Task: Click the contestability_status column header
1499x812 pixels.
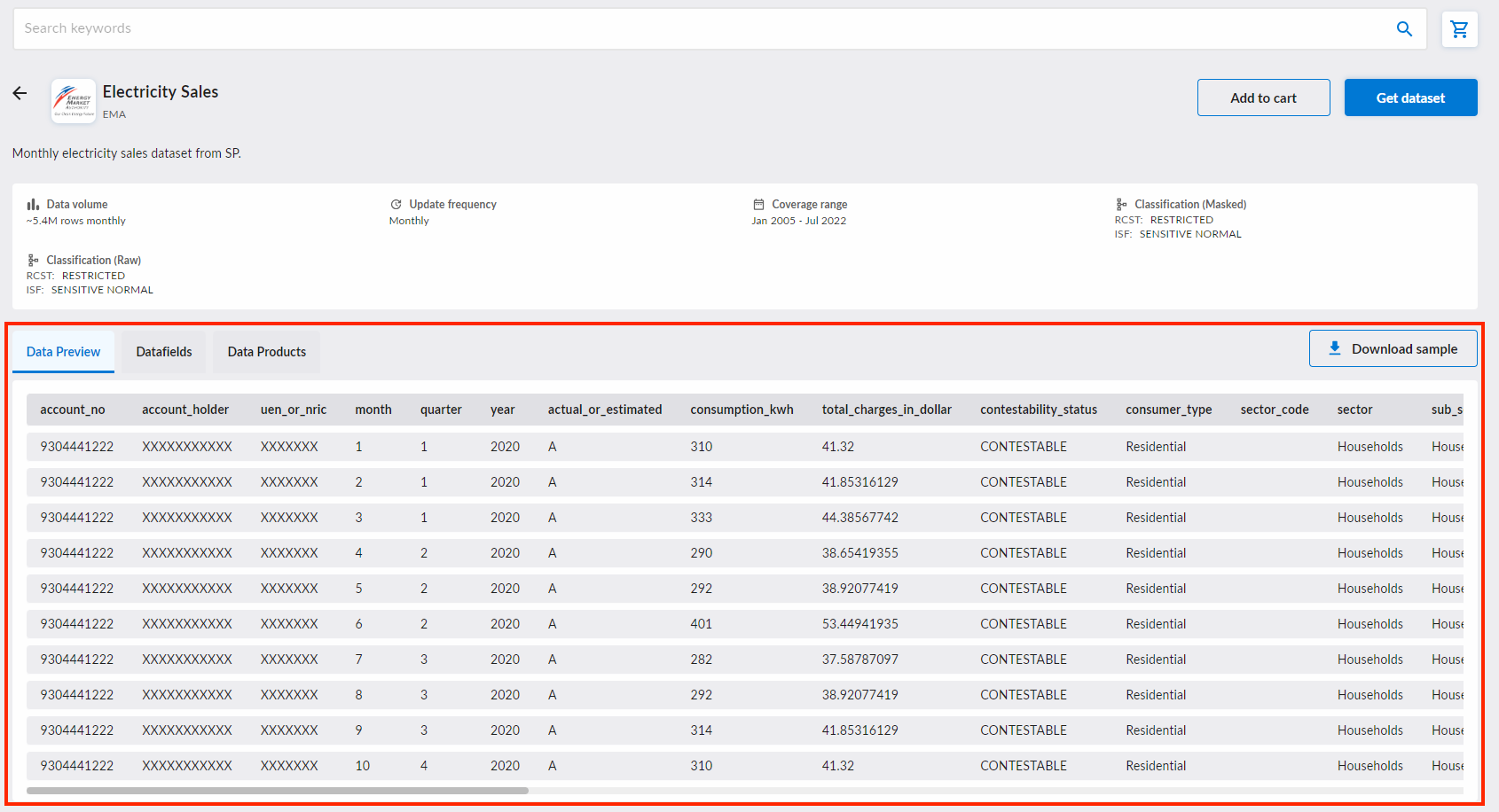Action: (1039, 410)
